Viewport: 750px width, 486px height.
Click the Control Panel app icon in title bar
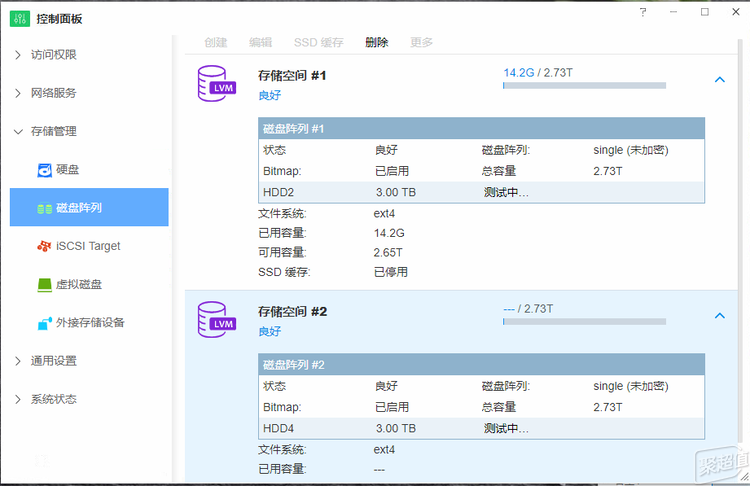[18, 17]
